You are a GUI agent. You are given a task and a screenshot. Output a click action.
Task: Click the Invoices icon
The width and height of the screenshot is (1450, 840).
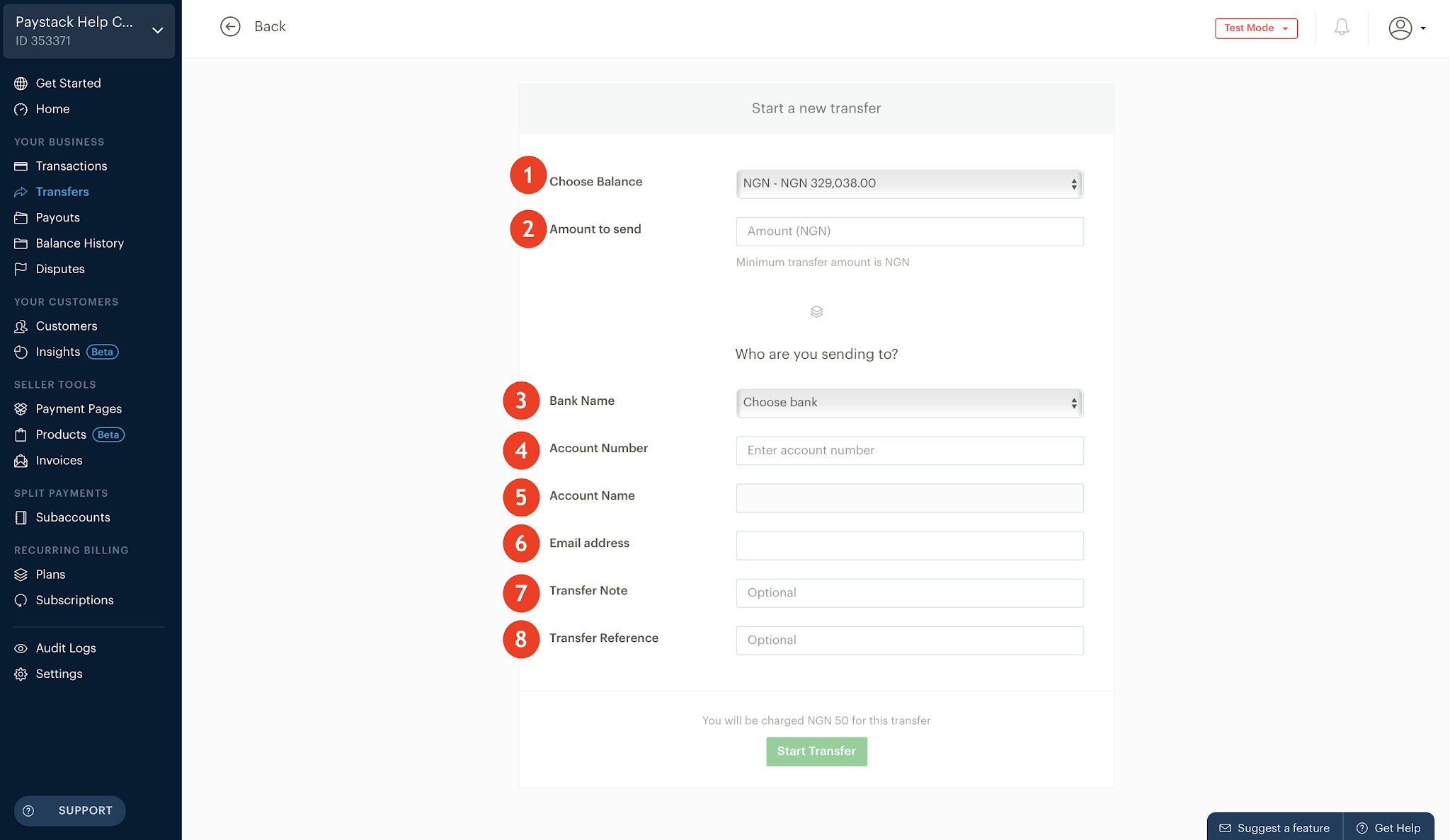point(21,460)
